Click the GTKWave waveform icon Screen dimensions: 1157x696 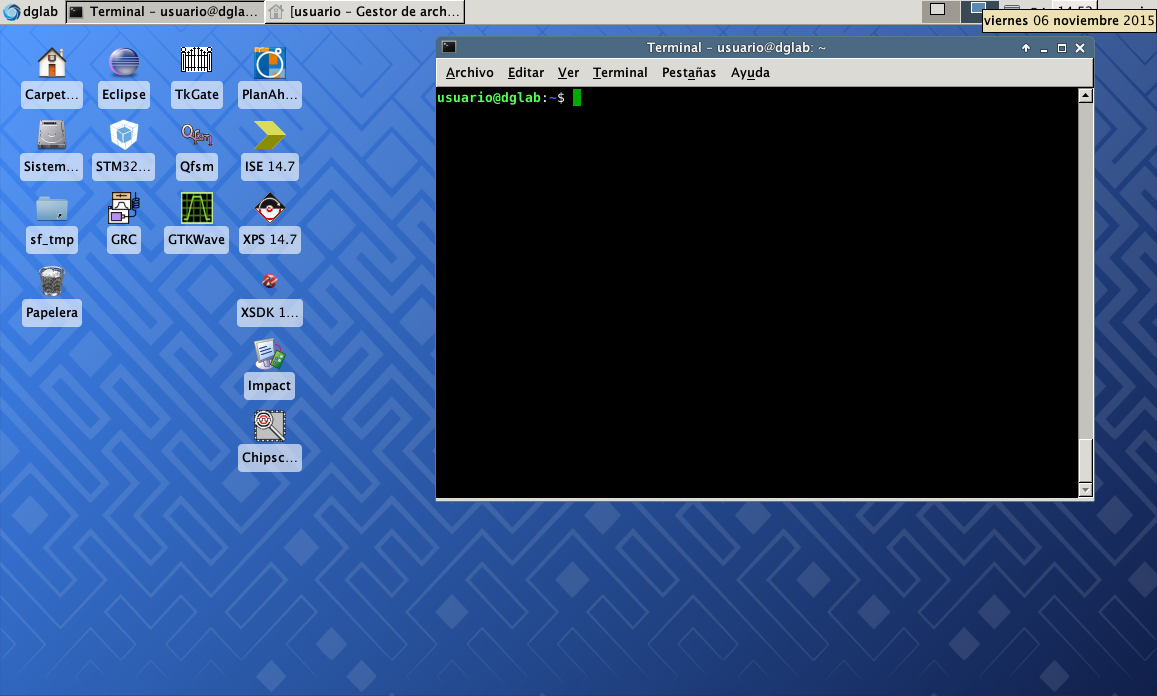(197, 209)
